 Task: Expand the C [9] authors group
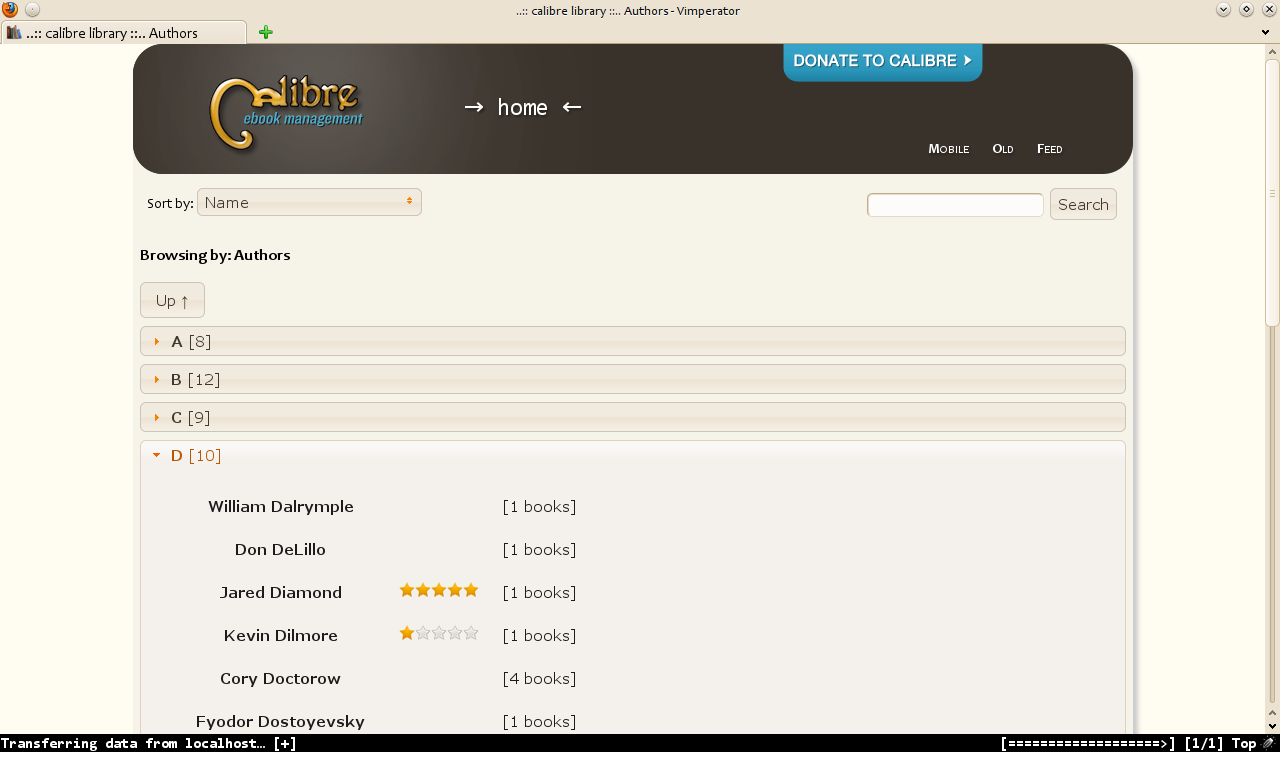tap(633, 417)
